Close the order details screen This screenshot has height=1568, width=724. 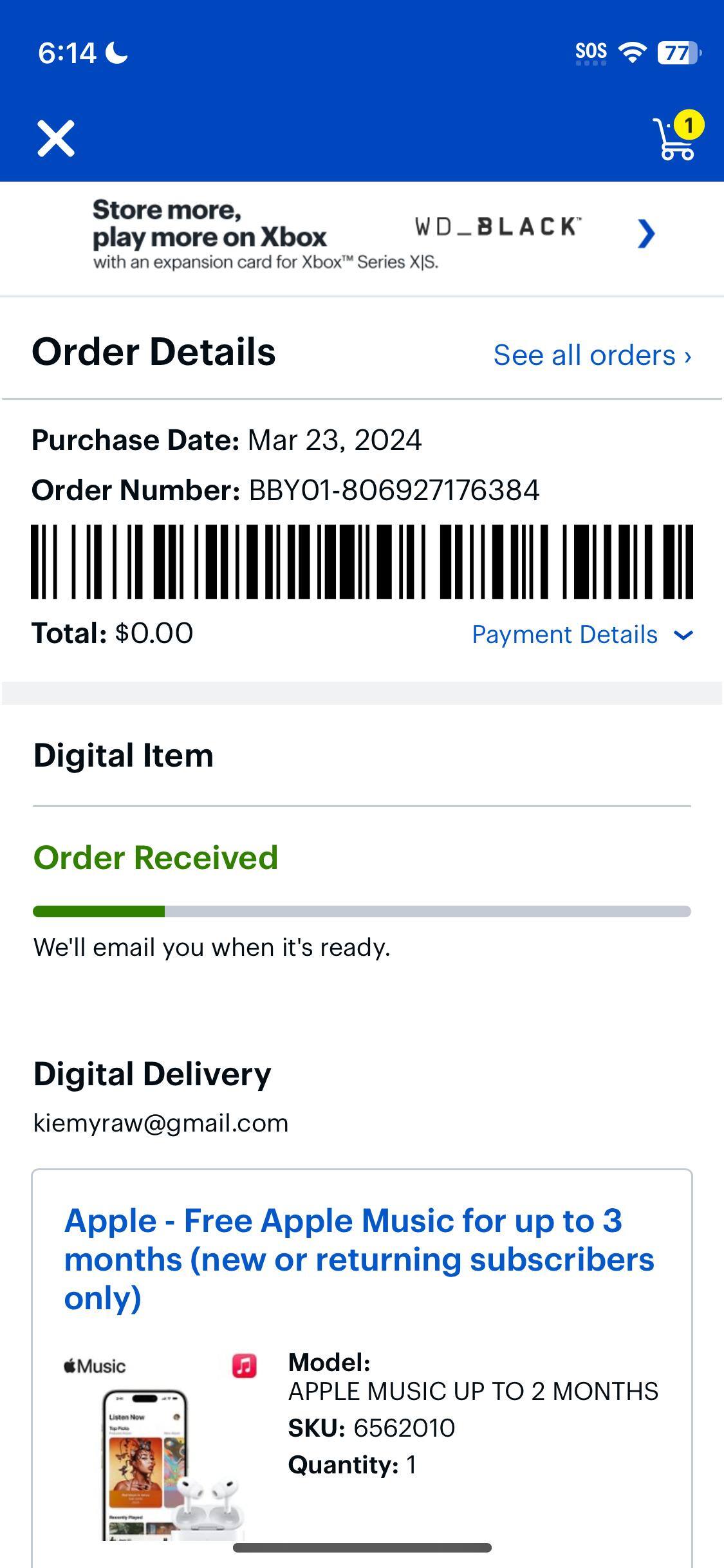point(56,138)
